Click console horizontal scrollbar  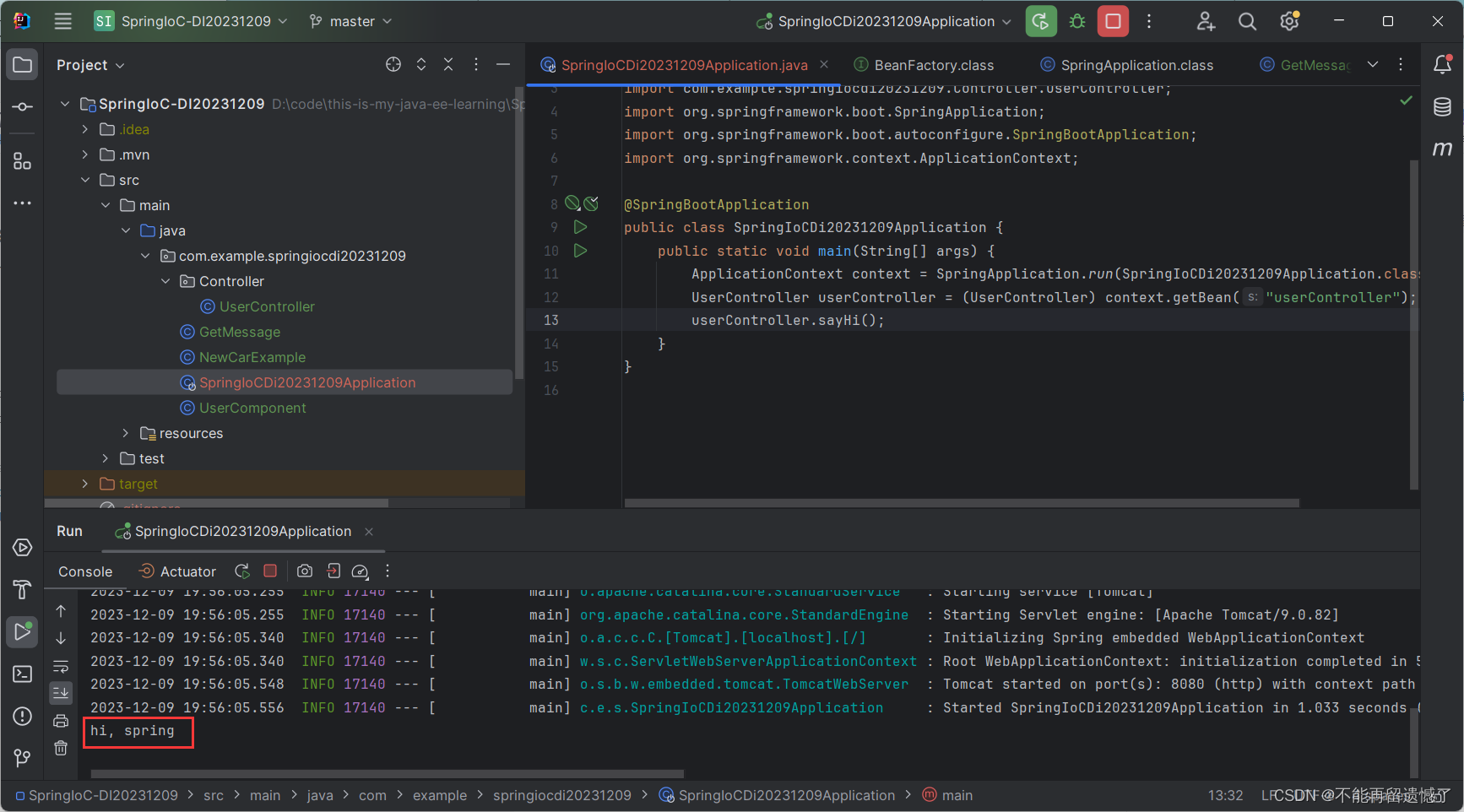(388, 773)
